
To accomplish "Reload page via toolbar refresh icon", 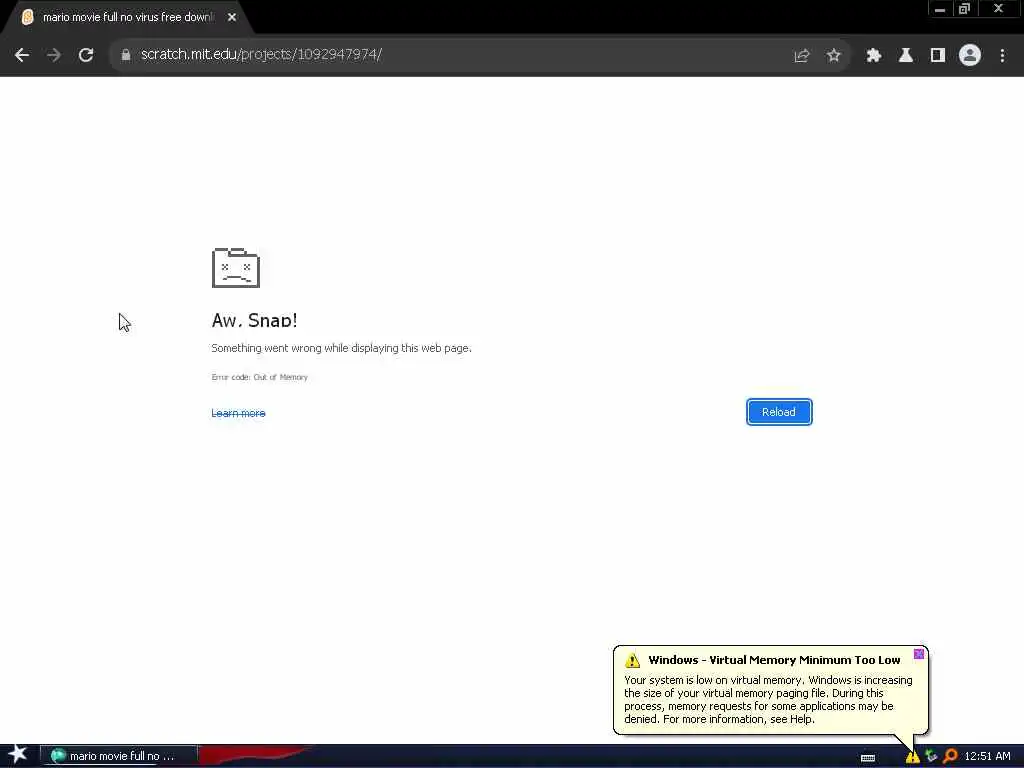I will point(86,56).
